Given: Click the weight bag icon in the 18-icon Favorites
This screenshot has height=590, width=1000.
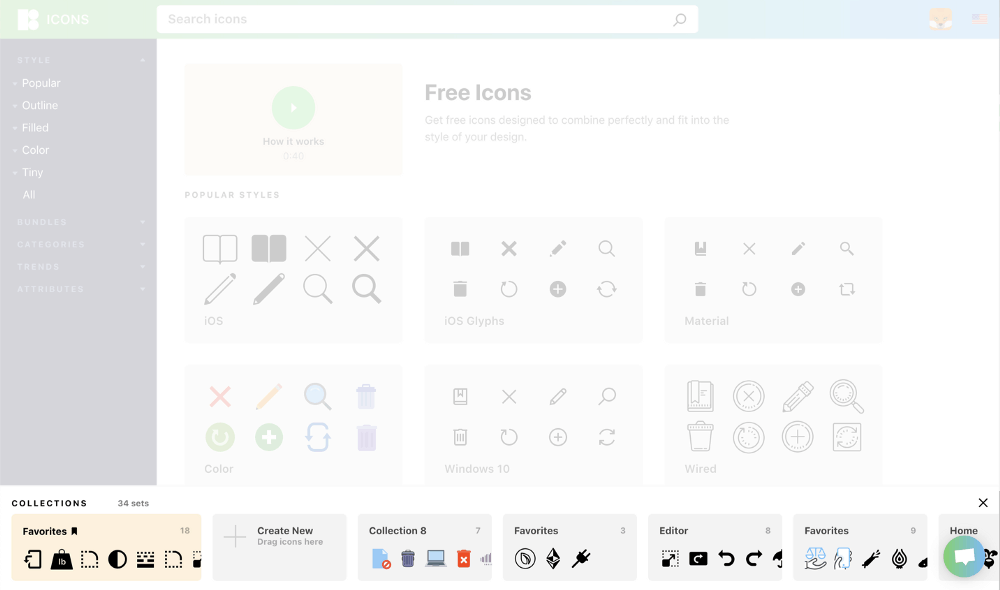Looking at the screenshot, I should tap(61, 559).
